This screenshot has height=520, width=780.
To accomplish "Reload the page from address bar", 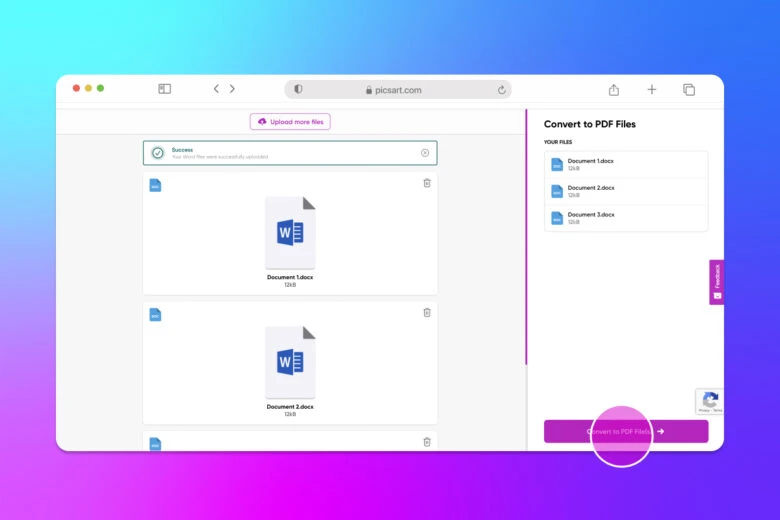I will pyautogui.click(x=501, y=90).
